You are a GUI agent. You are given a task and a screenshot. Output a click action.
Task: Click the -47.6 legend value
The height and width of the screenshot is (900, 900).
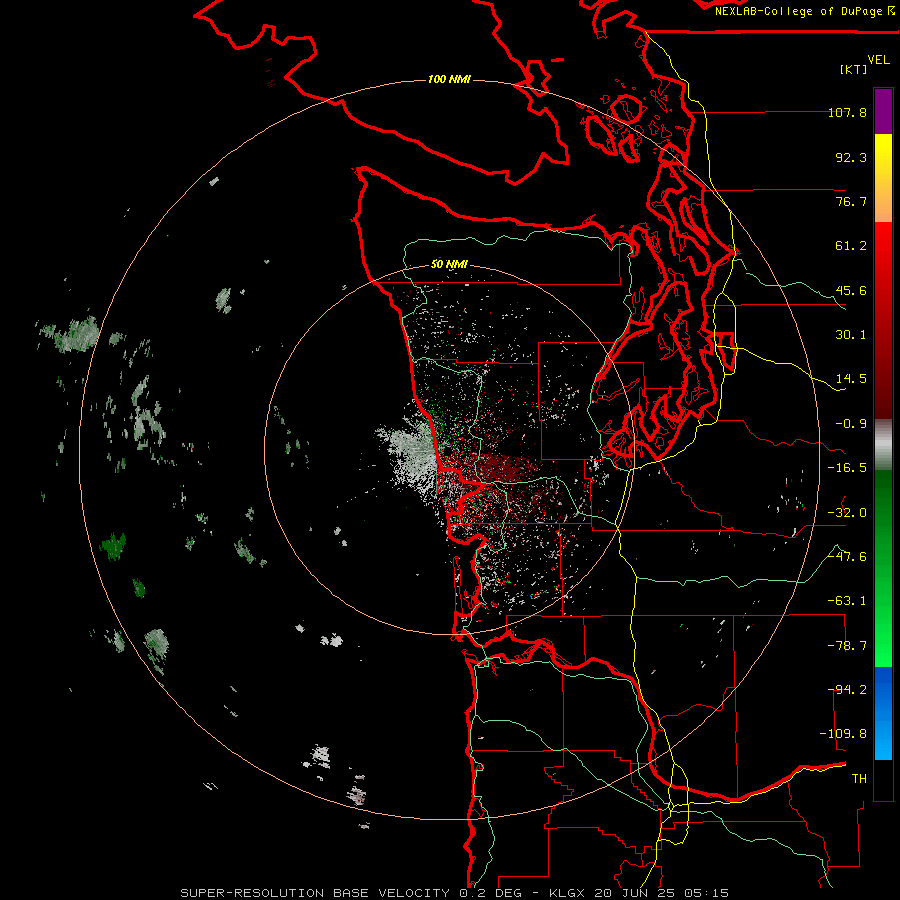pyautogui.click(x=847, y=557)
